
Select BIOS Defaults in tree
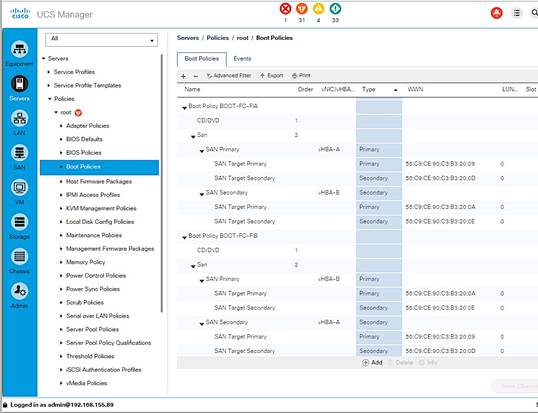click(84, 139)
